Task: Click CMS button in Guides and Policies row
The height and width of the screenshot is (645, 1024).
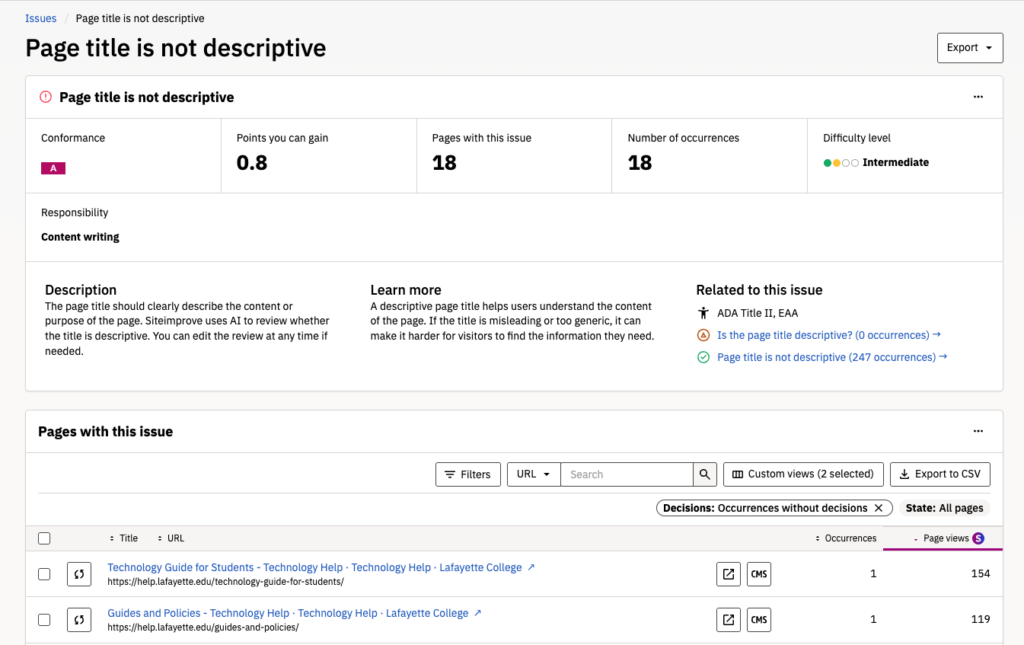Action: pos(759,620)
